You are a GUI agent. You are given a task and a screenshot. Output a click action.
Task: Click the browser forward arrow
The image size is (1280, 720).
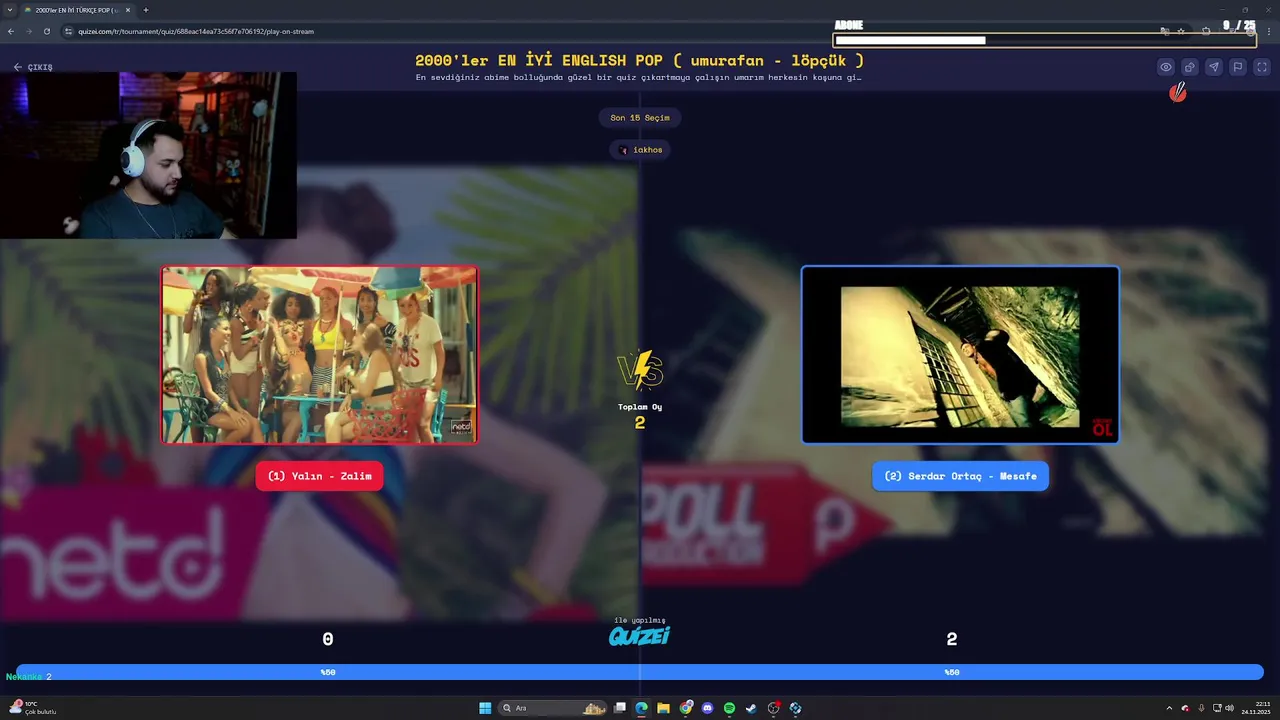coord(29,31)
